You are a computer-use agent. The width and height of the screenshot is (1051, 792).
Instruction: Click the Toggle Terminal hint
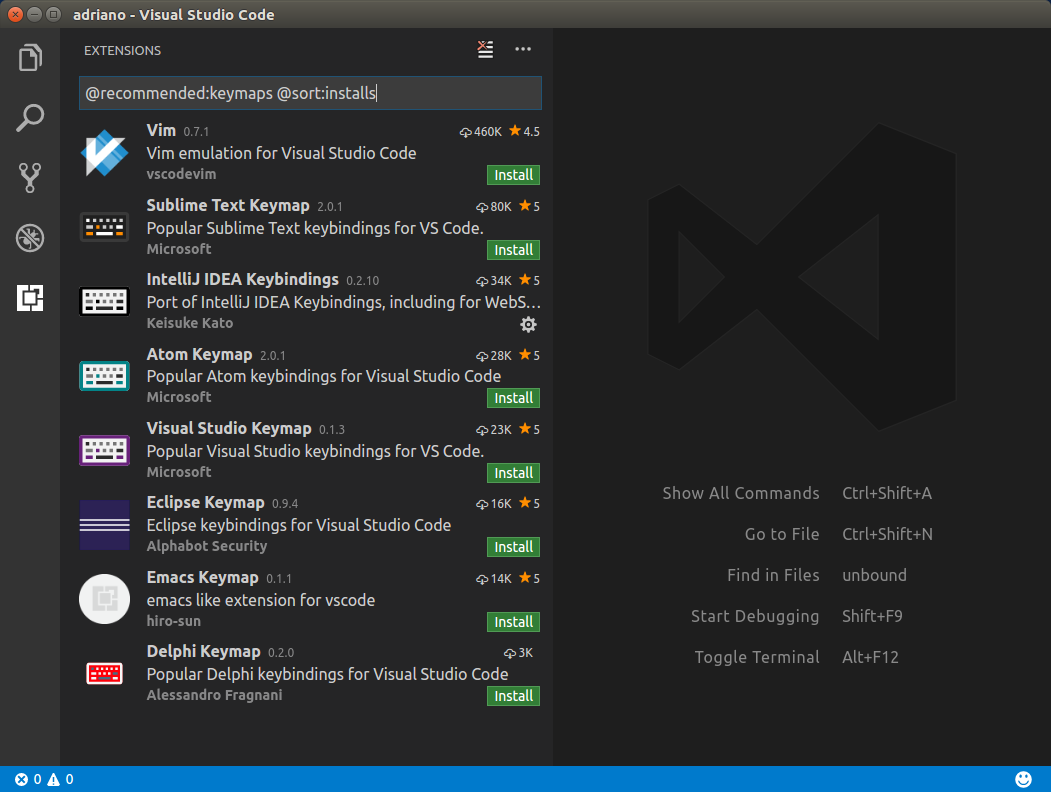[x=757, y=657]
